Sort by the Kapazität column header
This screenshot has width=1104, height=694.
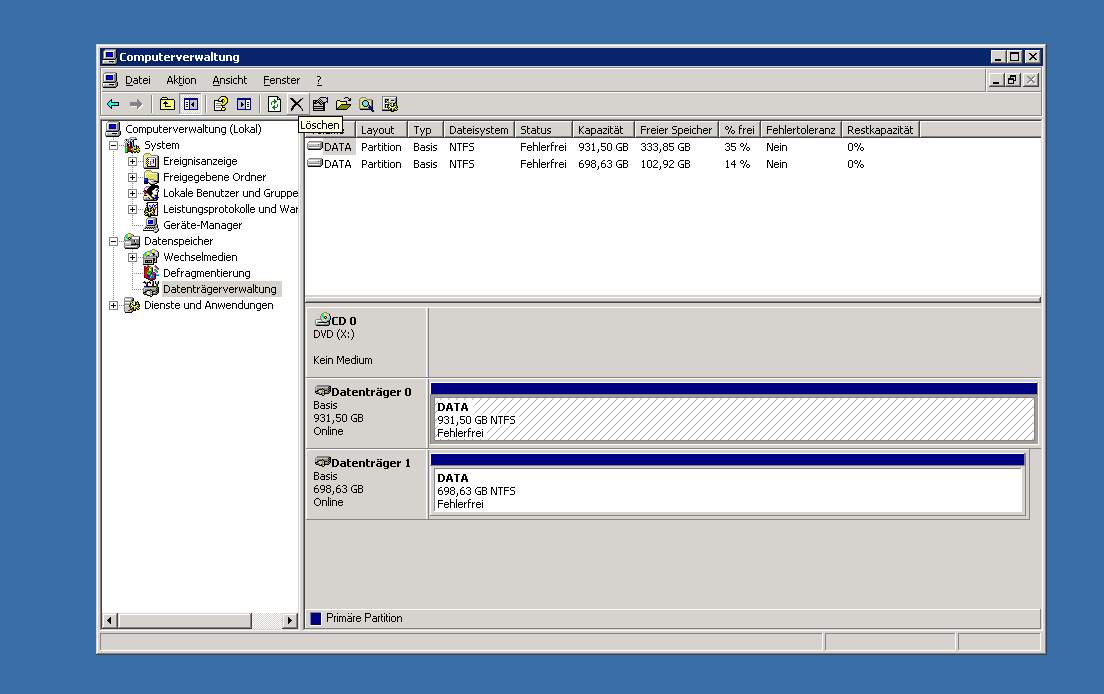pos(603,130)
